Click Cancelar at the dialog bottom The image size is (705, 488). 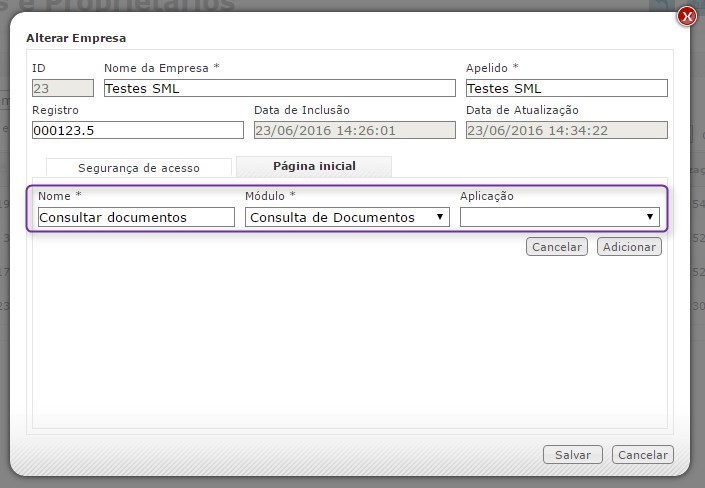(642, 455)
